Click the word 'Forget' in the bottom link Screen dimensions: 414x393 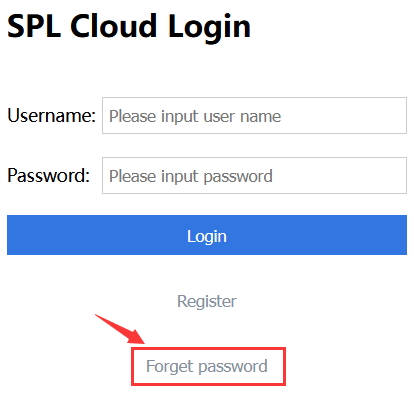(x=170, y=366)
